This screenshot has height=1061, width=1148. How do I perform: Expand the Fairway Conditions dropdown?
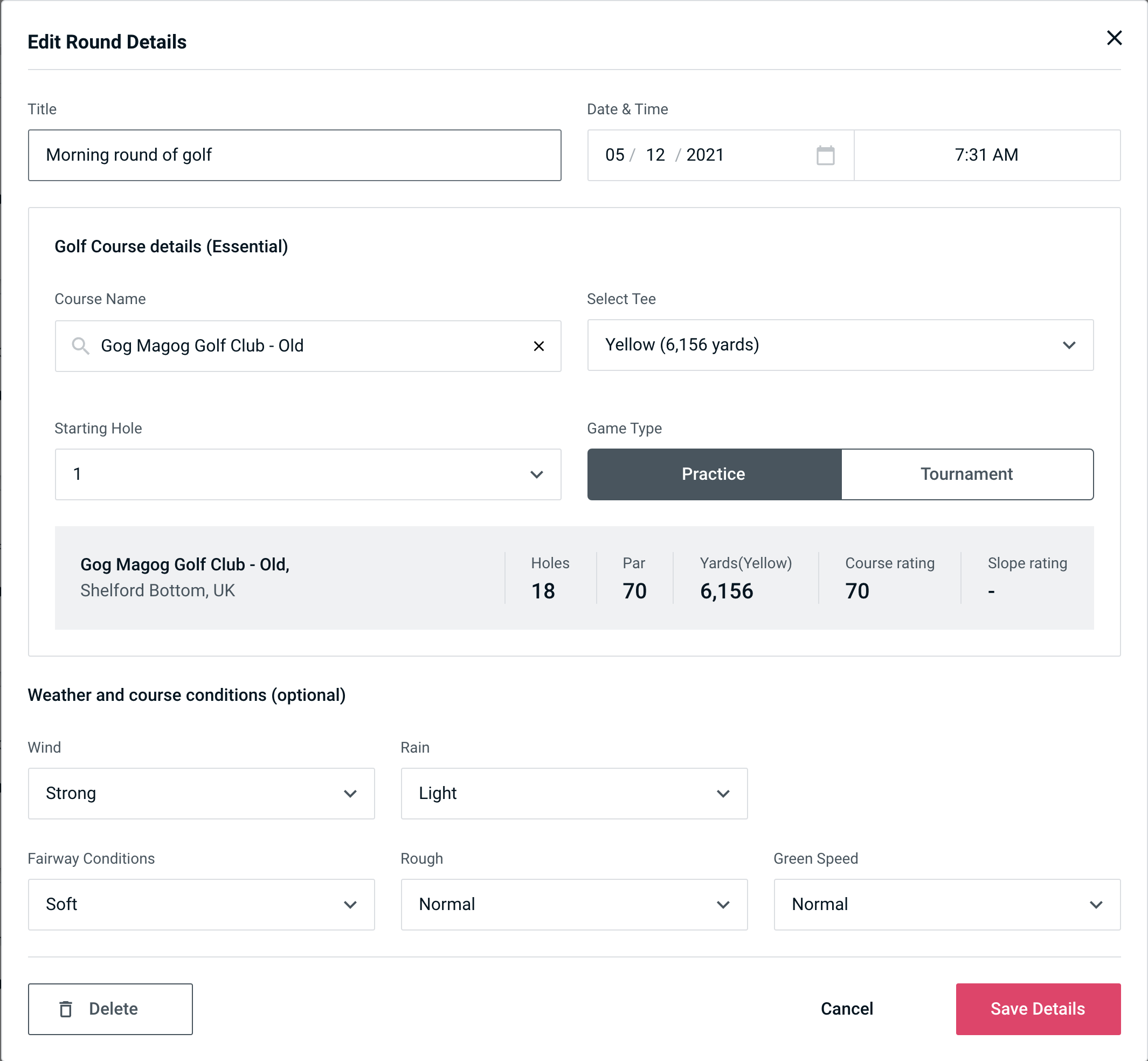[200, 904]
